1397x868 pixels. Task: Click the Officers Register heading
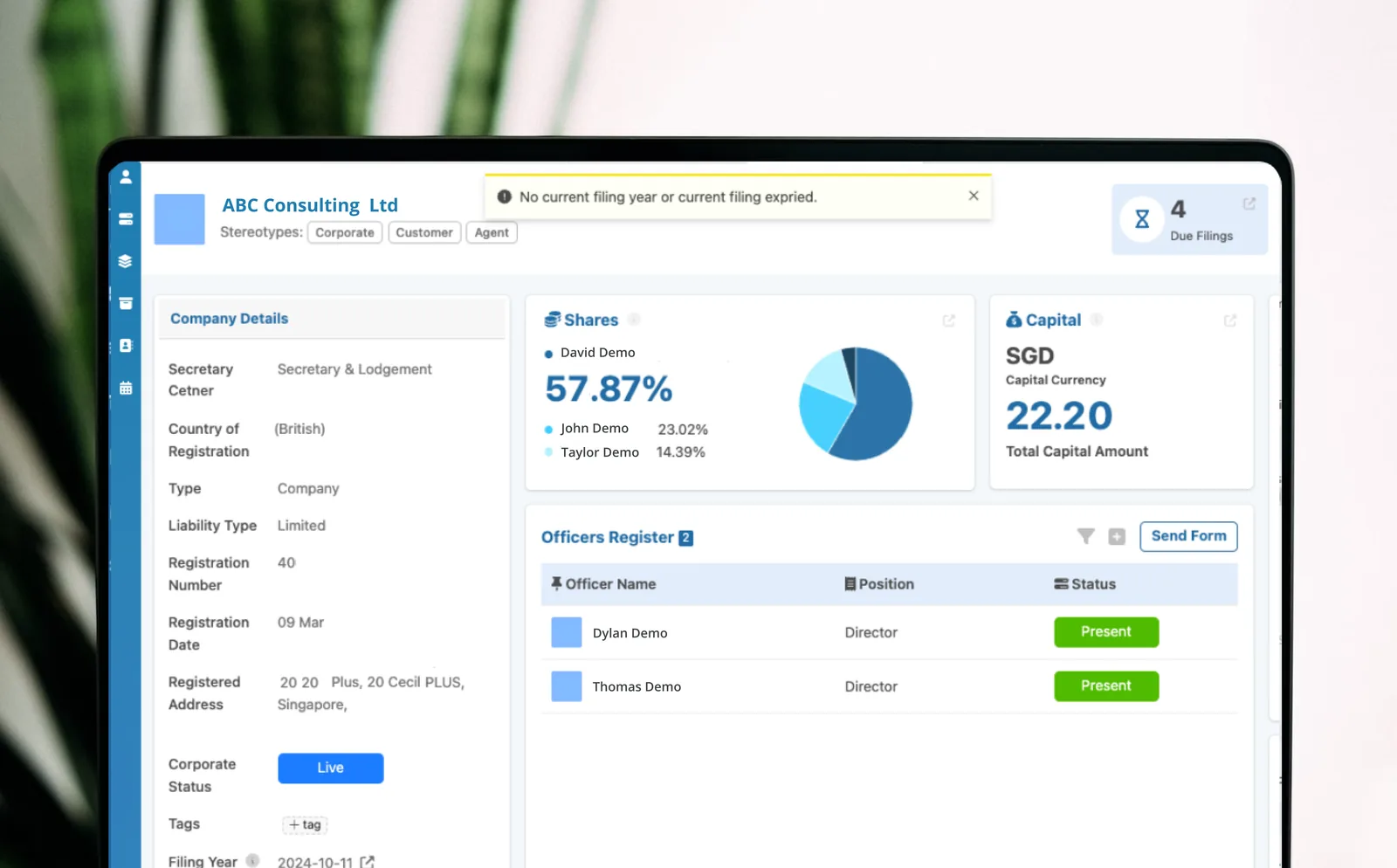click(608, 537)
